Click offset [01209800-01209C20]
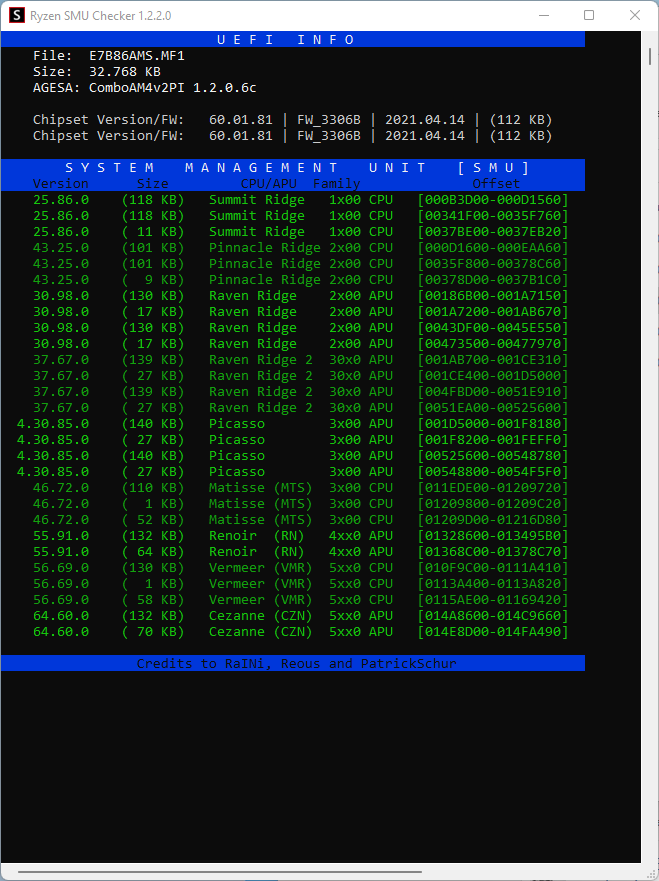 [493, 504]
